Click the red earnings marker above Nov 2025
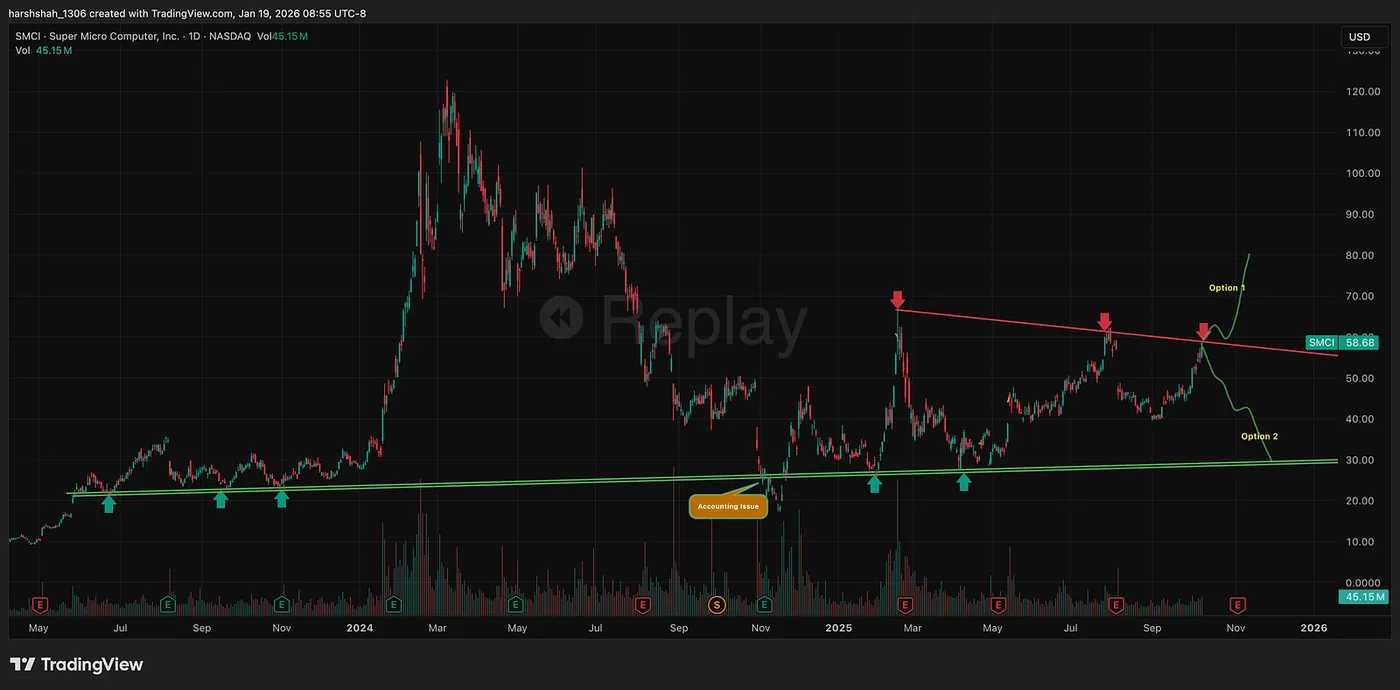Screen dimensions: 1400x690 coord(1238,605)
